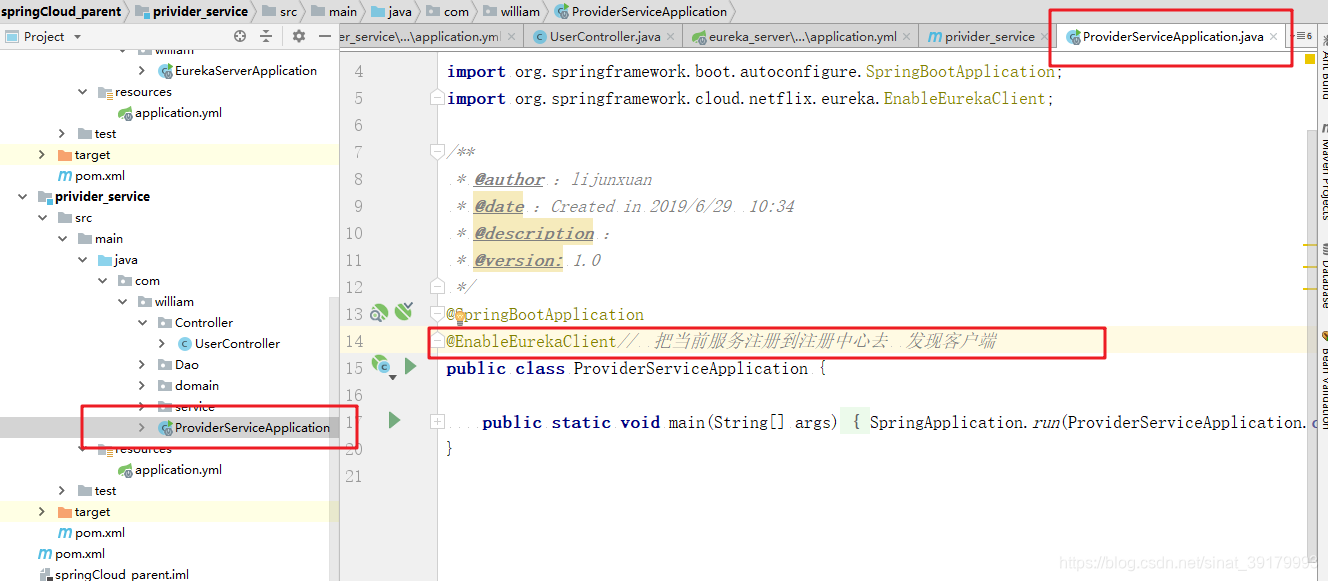
Task: Collapse the privider_service module node
Action: click(22, 196)
